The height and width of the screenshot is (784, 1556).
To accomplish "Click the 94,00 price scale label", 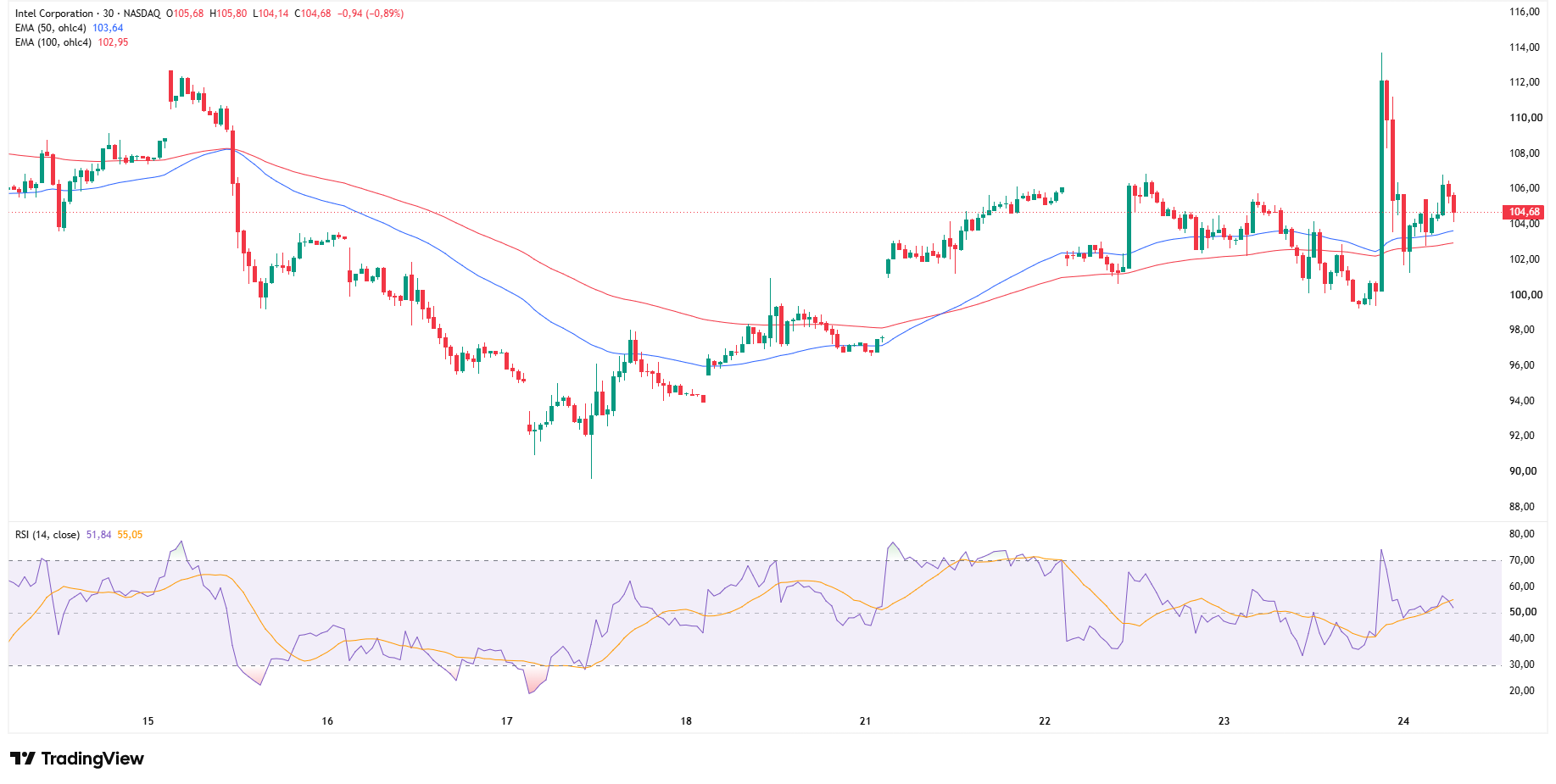I will (1522, 401).
